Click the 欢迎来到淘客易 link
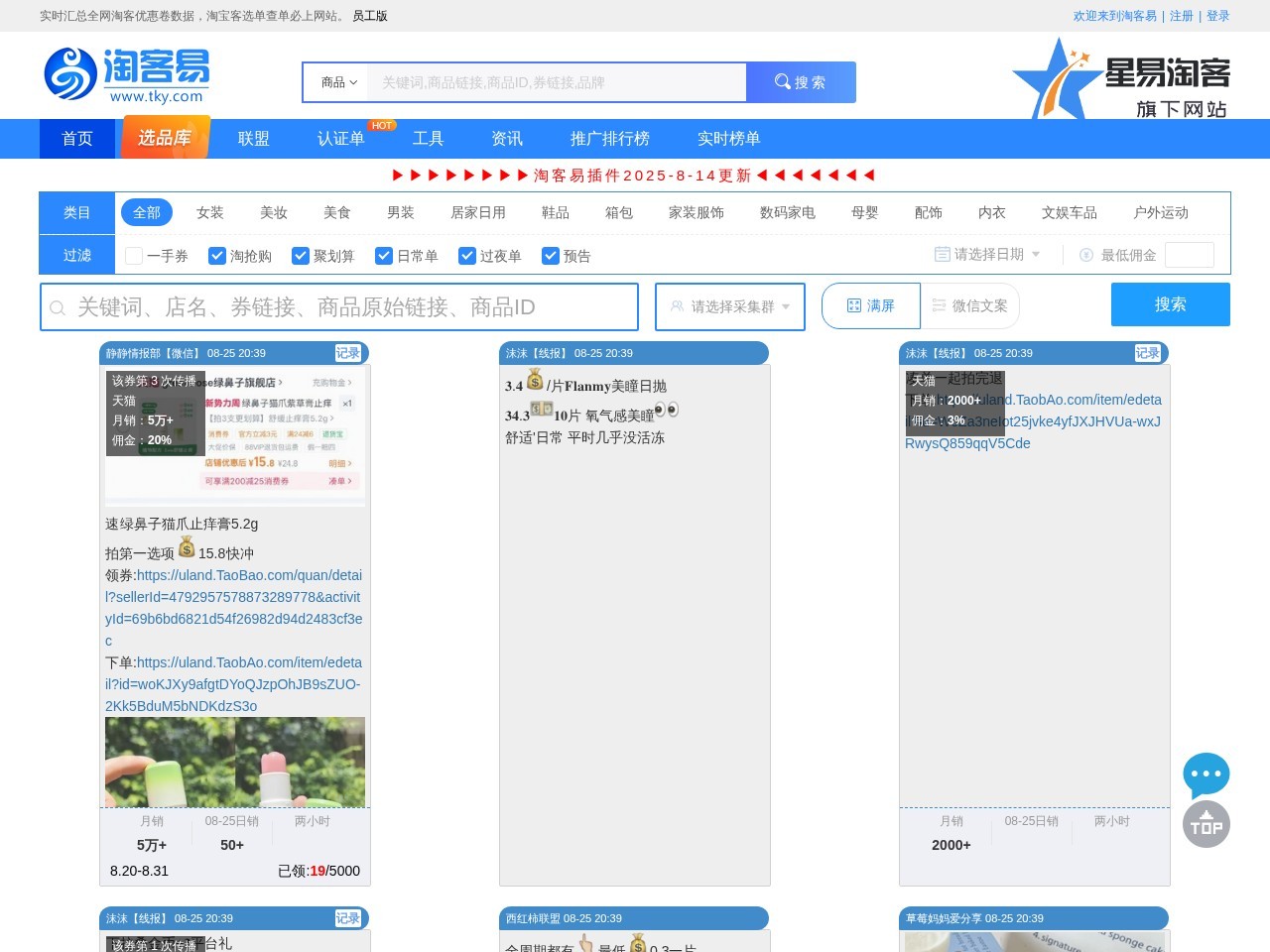 [1115, 16]
